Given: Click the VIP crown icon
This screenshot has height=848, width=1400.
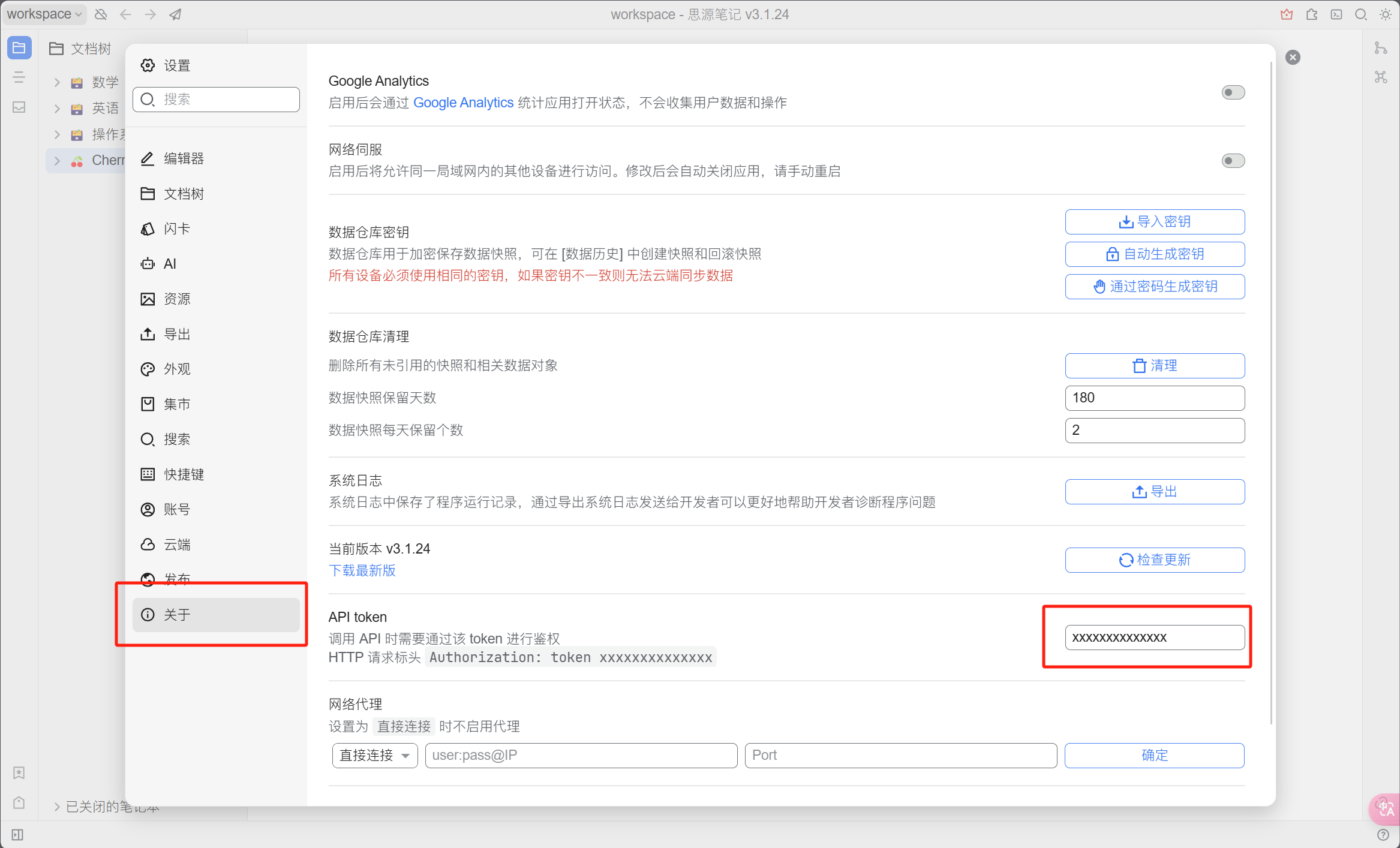Looking at the screenshot, I should (x=1286, y=14).
